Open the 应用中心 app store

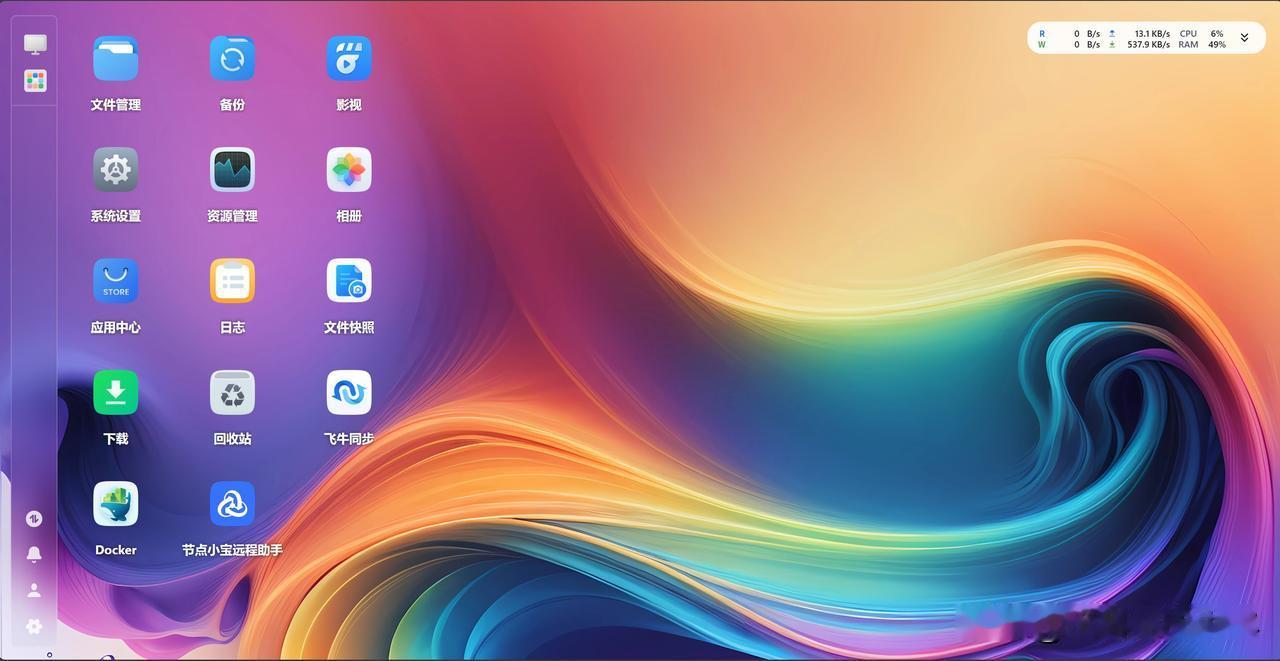(x=116, y=281)
